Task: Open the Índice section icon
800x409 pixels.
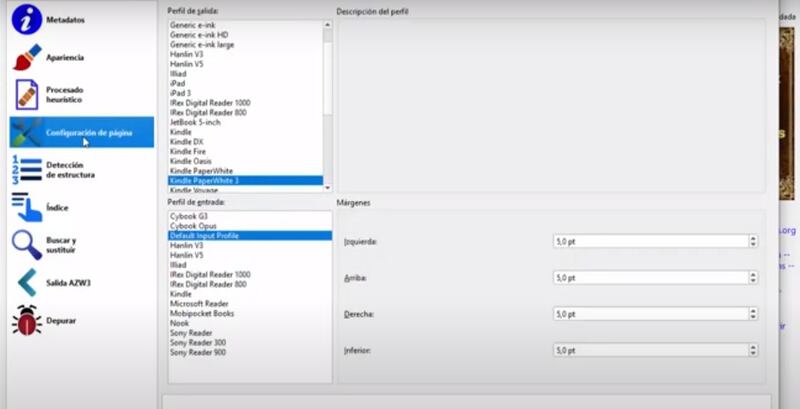Action: (26, 207)
